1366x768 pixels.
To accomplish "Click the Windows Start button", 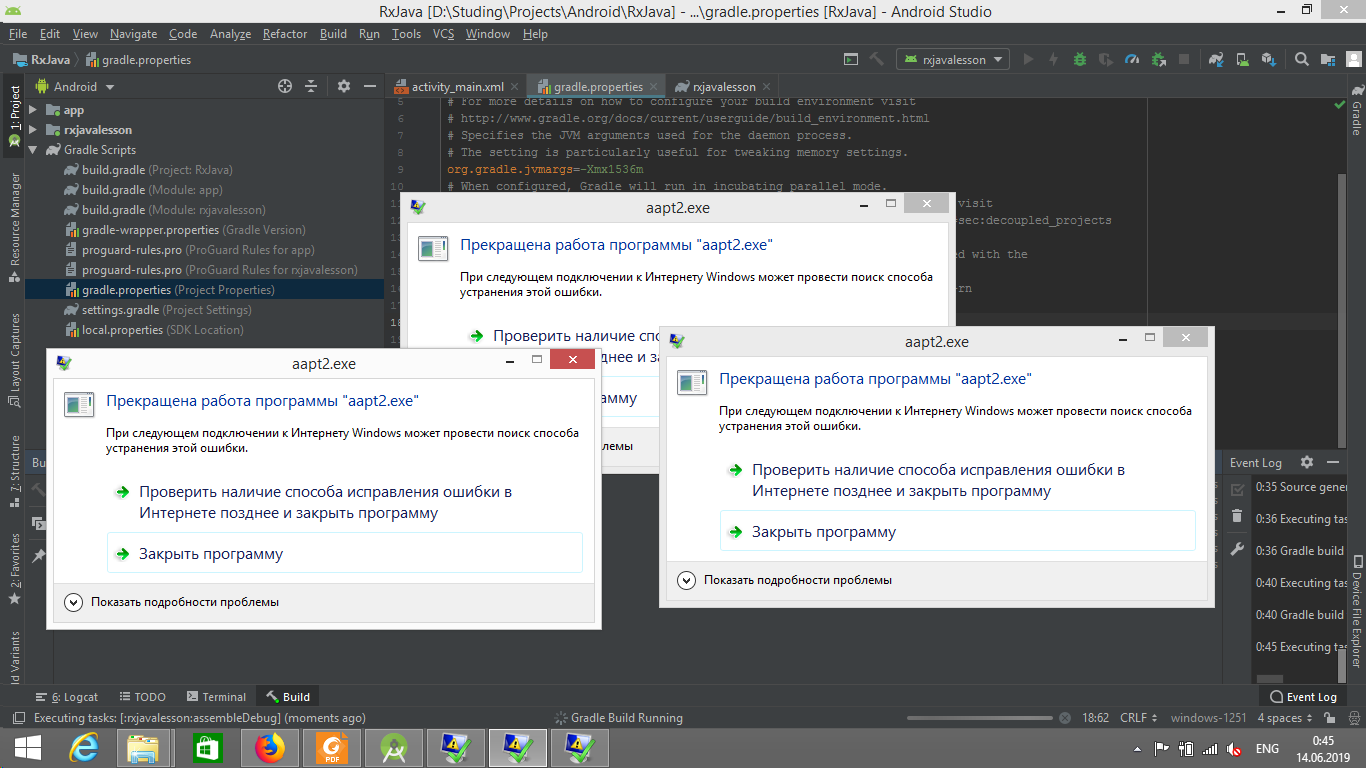I will pyautogui.click(x=27, y=747).
